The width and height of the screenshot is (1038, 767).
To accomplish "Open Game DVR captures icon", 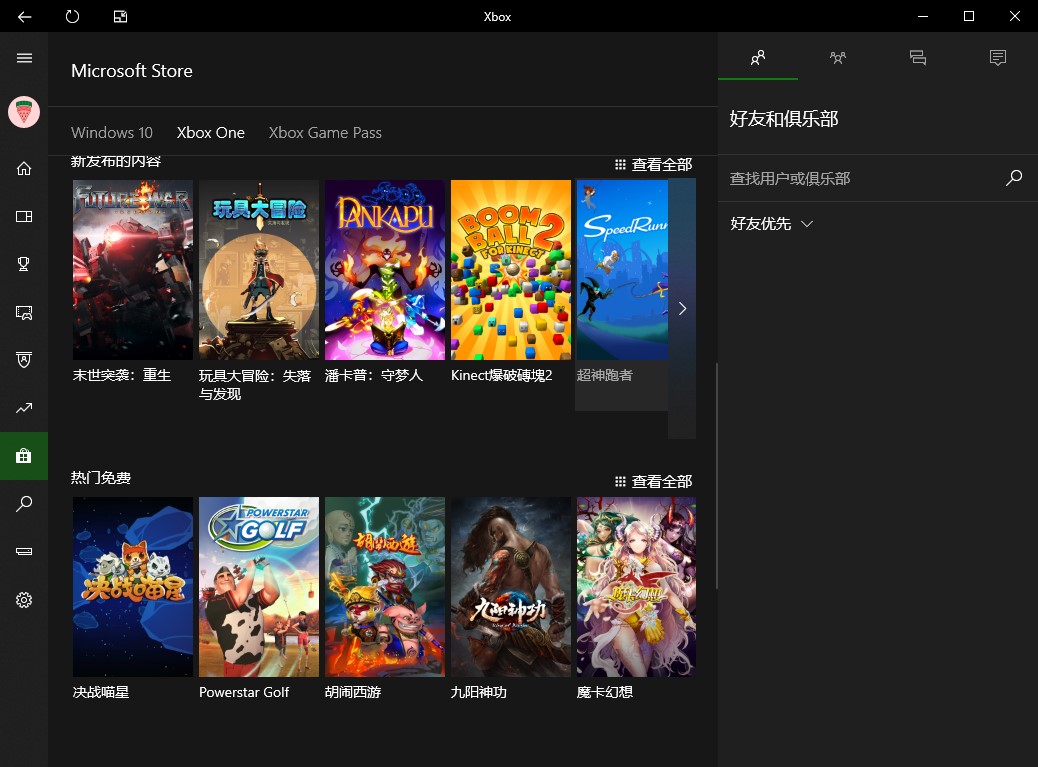I will tap(24, 312).
